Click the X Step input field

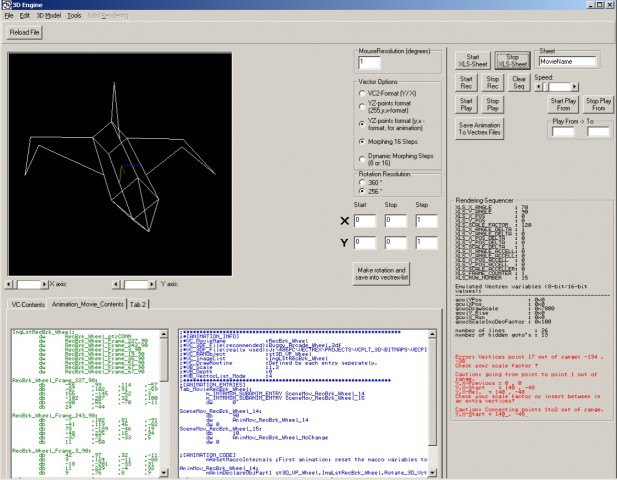(x=427, y=221)
